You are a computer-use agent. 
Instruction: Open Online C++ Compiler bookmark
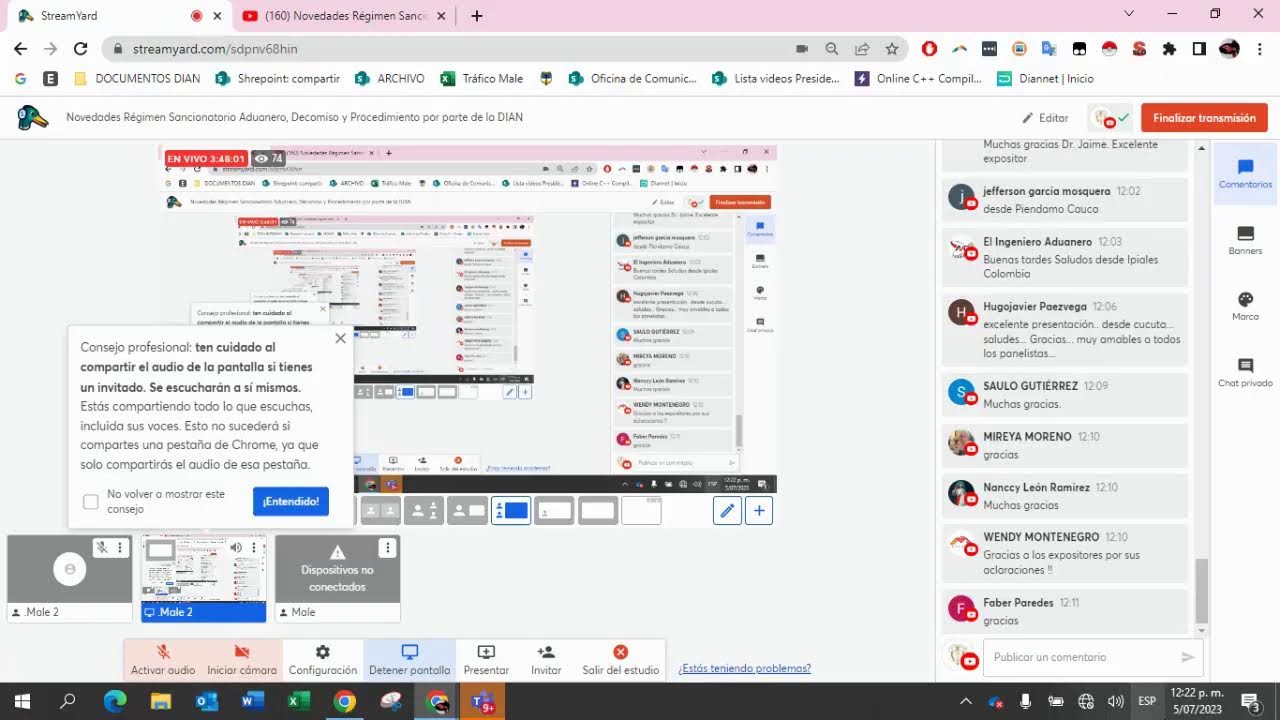(x=918, y=78)
